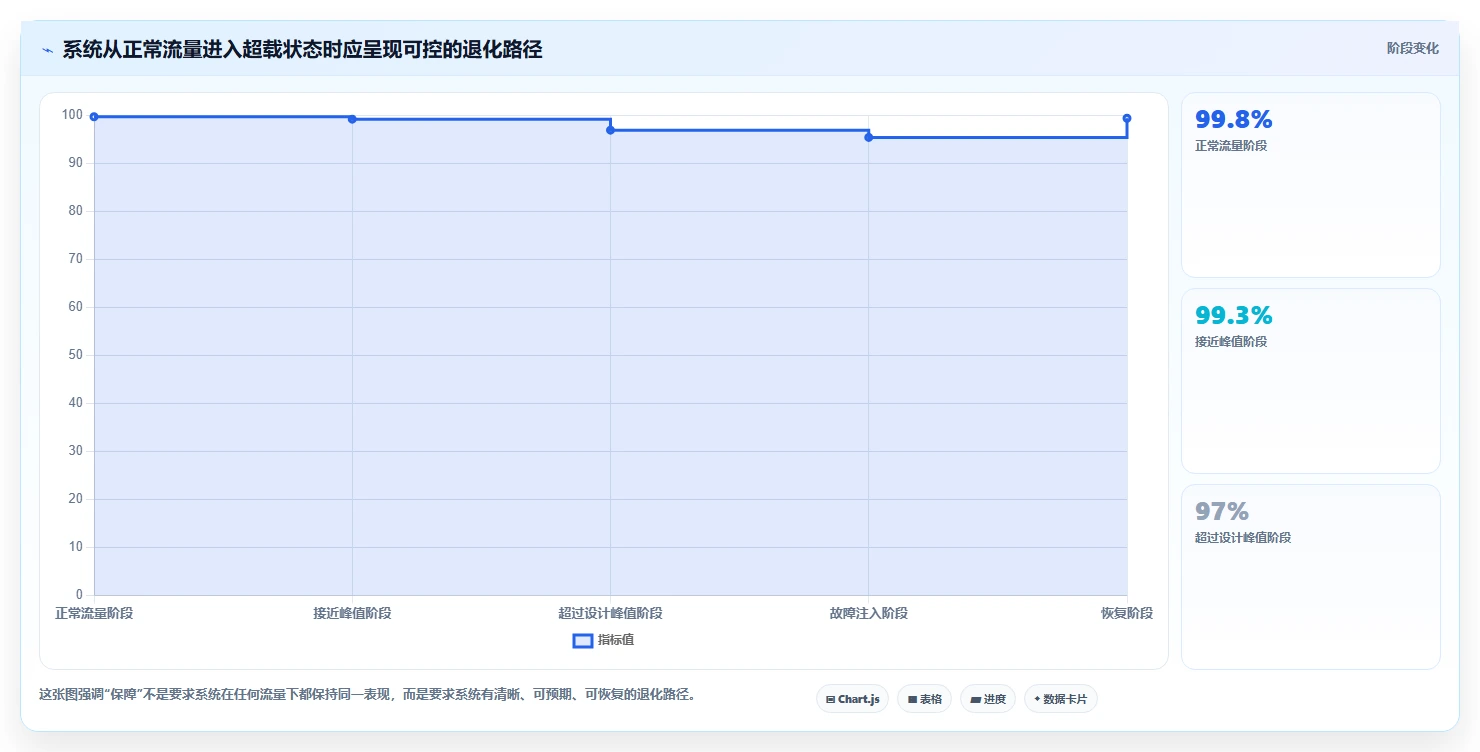Select the 表格 tag
The width and height of the screenshot is (1480, 752).
tap(924, 699)
